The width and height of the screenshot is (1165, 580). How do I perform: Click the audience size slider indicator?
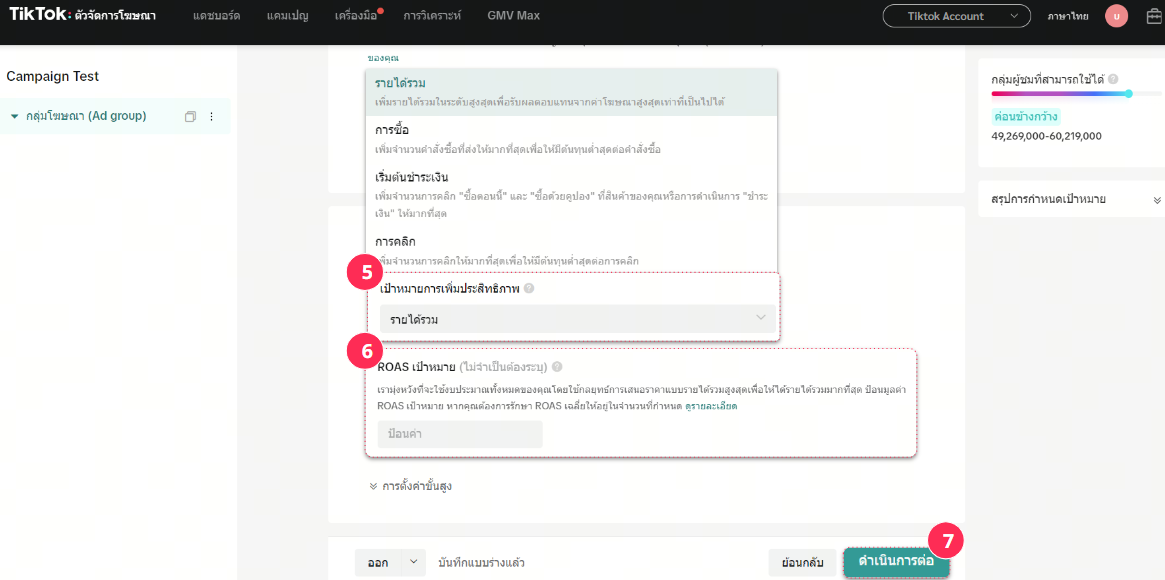tap(1129, 94)
